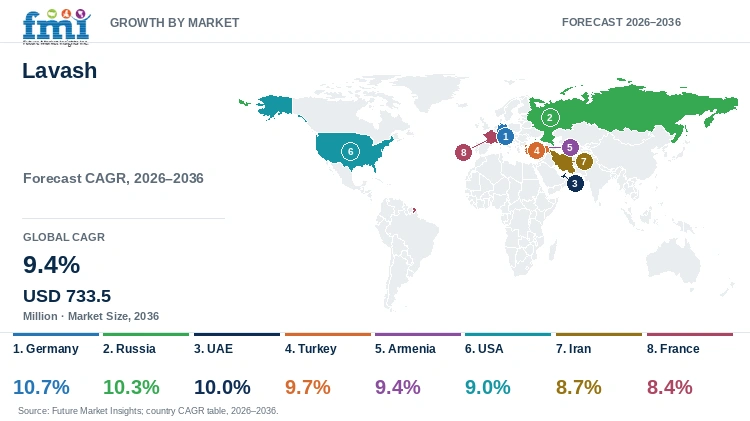750x421 pixels.
Task: Click the olive Iran region on map
Action: (563, 163)
